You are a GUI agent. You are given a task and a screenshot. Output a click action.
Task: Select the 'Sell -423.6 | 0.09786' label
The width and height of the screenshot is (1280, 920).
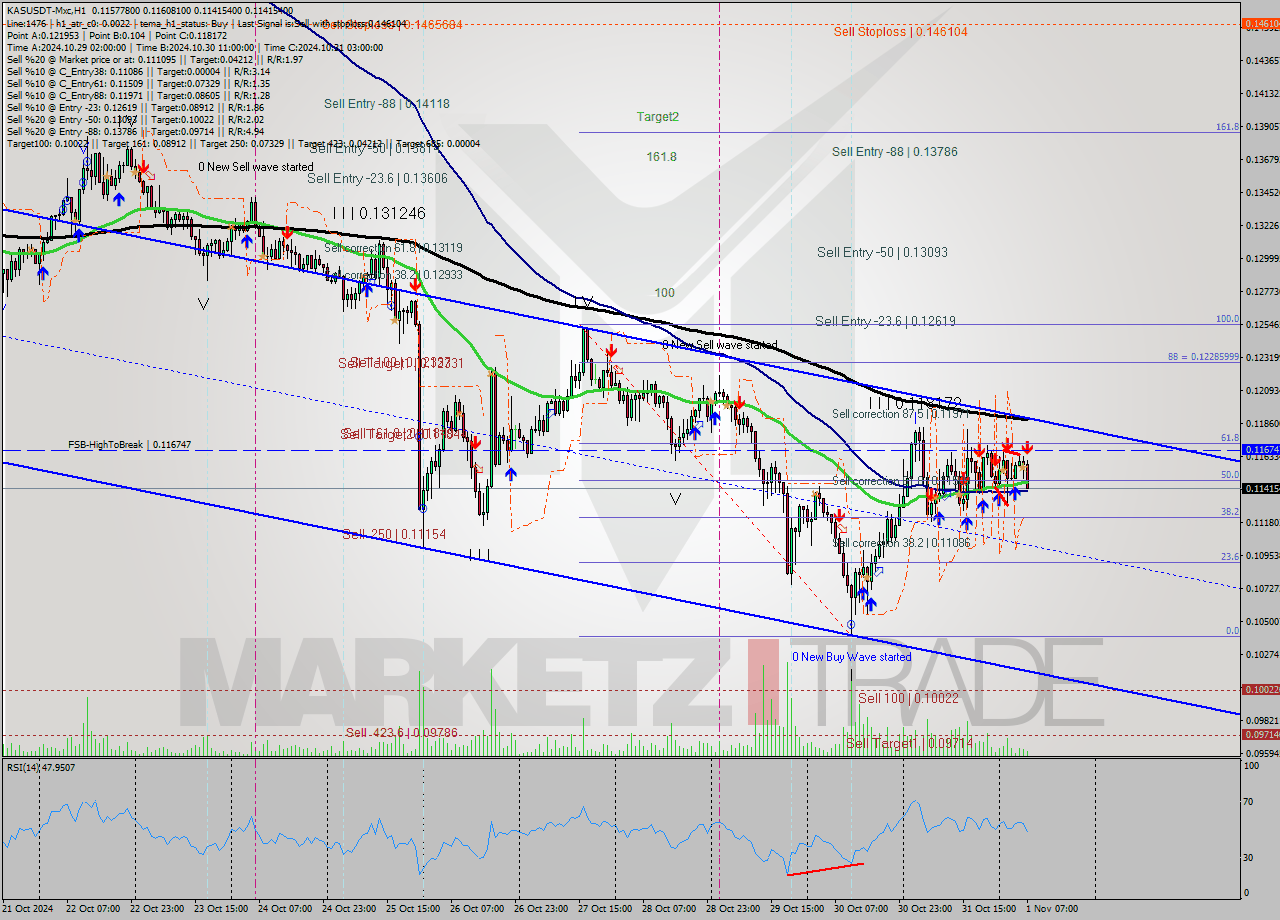(402, 733)
